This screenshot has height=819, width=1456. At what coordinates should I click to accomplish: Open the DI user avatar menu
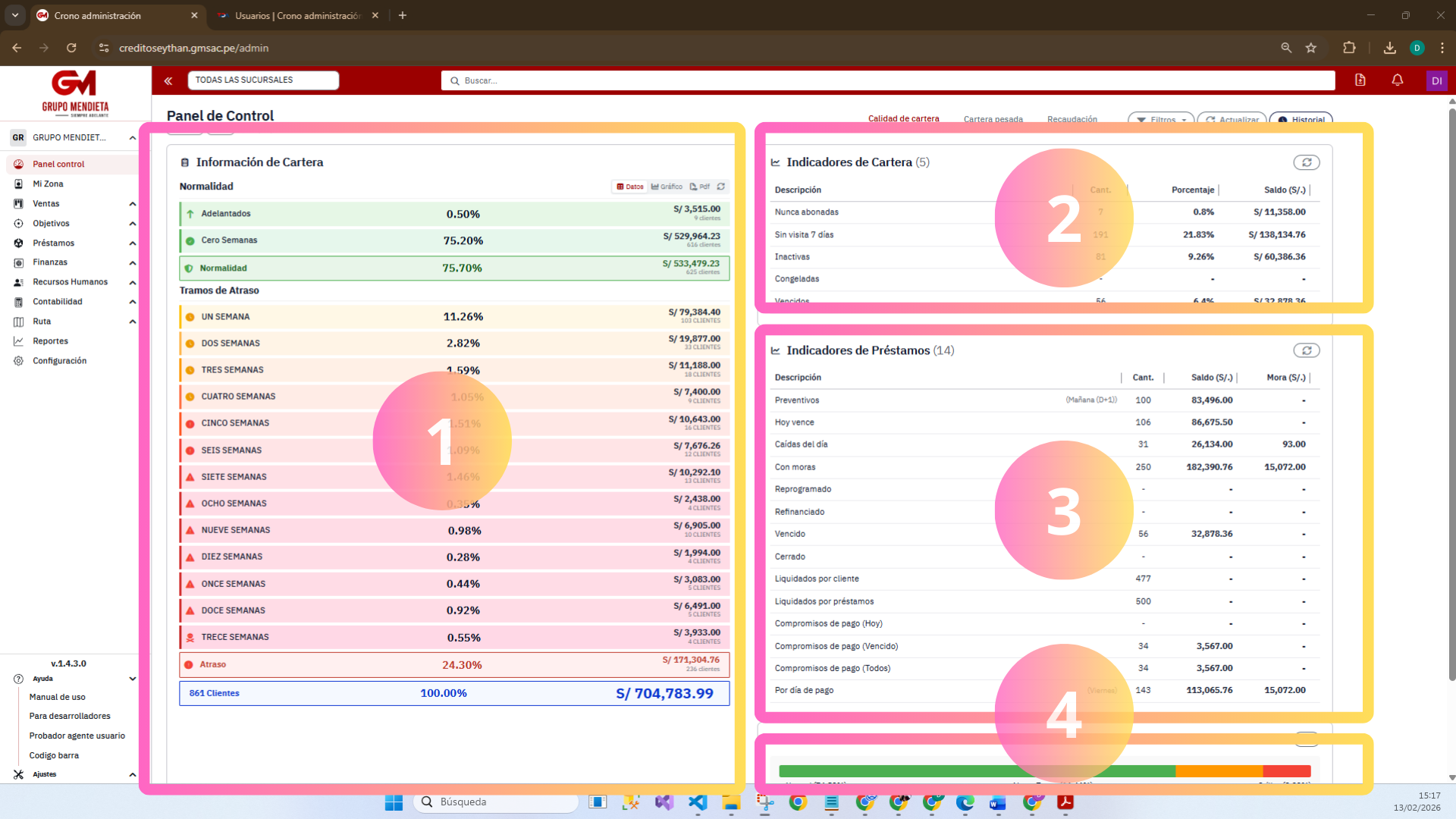1436,80
